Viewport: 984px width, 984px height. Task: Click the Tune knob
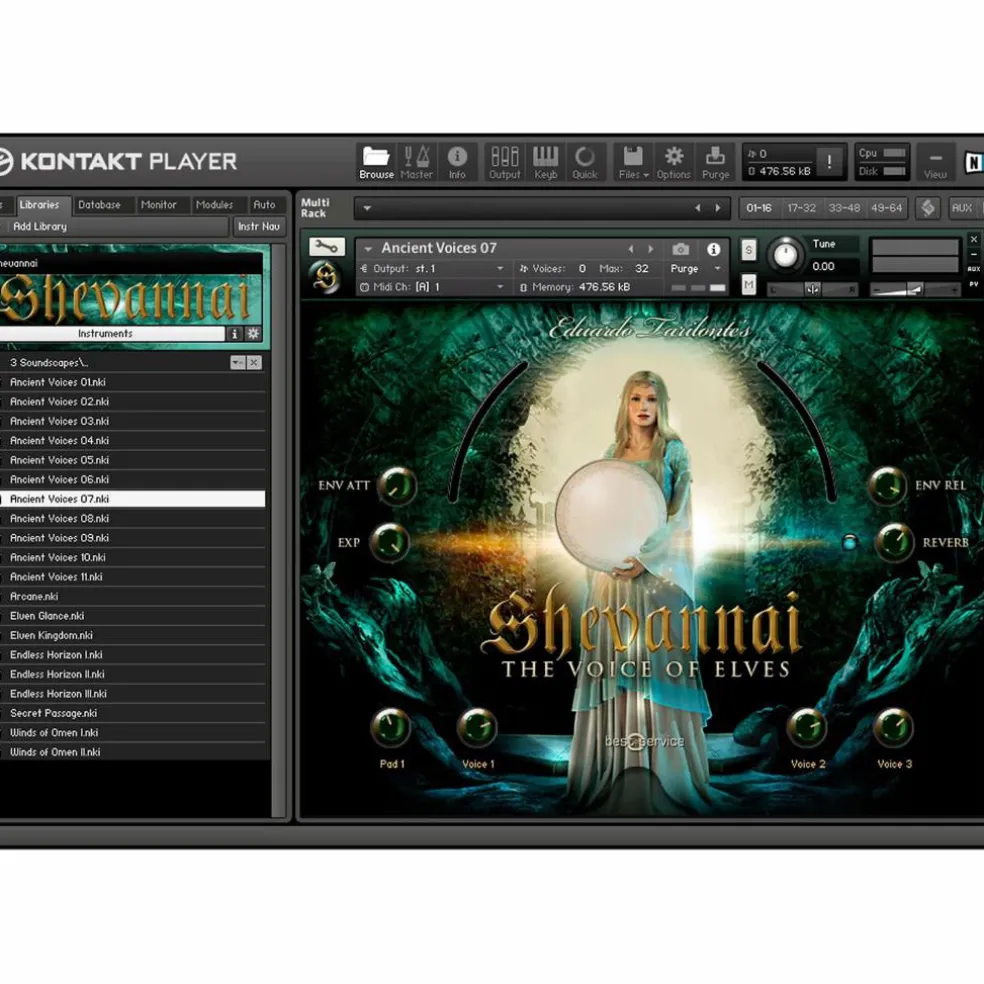click(x=785, y=255)
